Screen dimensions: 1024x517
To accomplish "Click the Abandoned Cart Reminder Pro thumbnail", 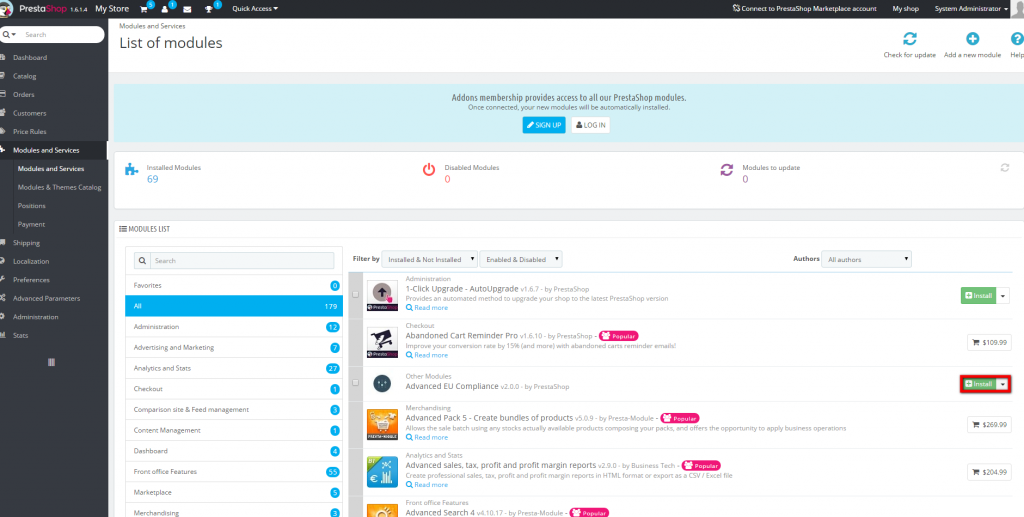I will click(x=382, y=343).
